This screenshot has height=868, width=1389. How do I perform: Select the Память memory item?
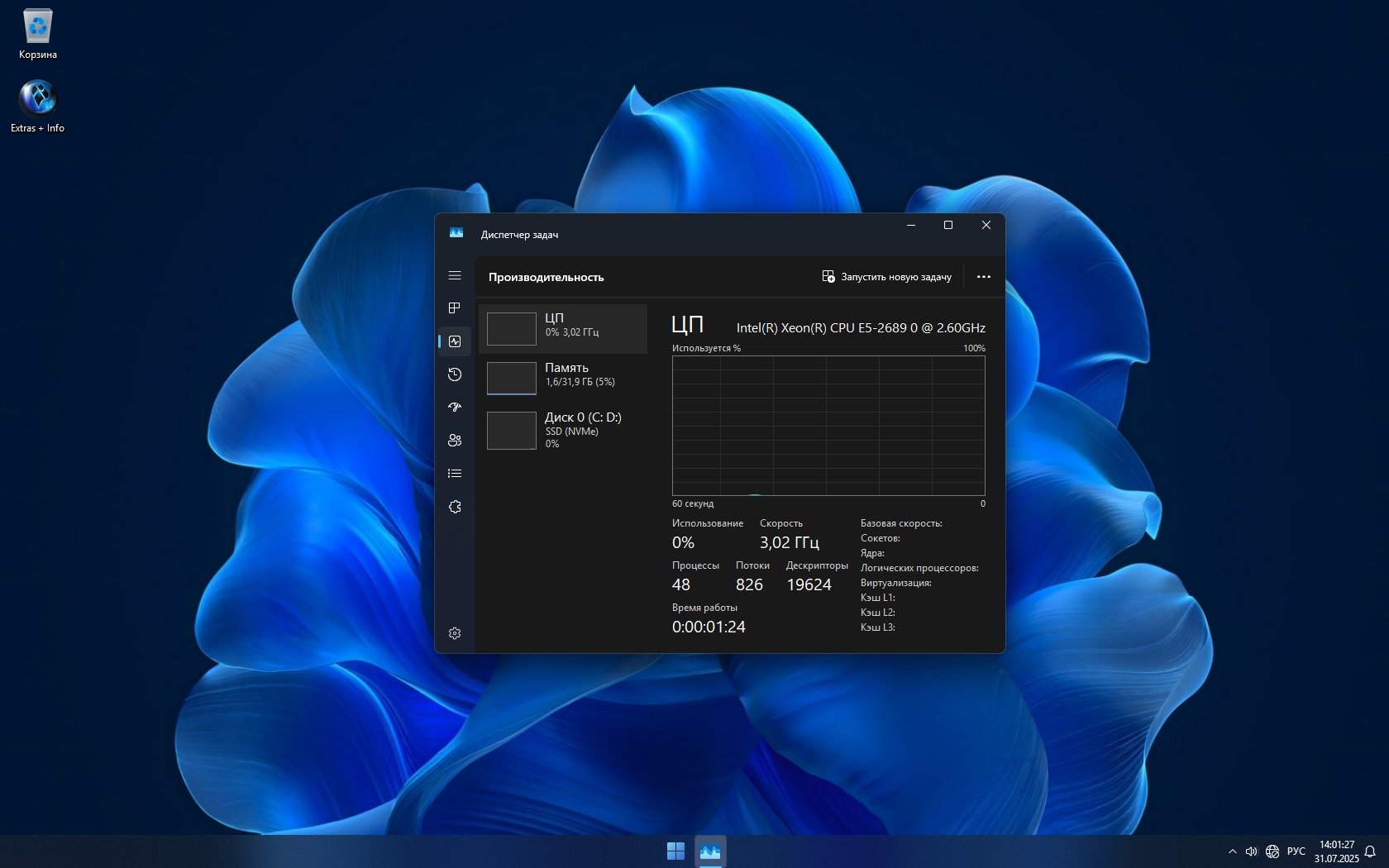tap(563, 378)
